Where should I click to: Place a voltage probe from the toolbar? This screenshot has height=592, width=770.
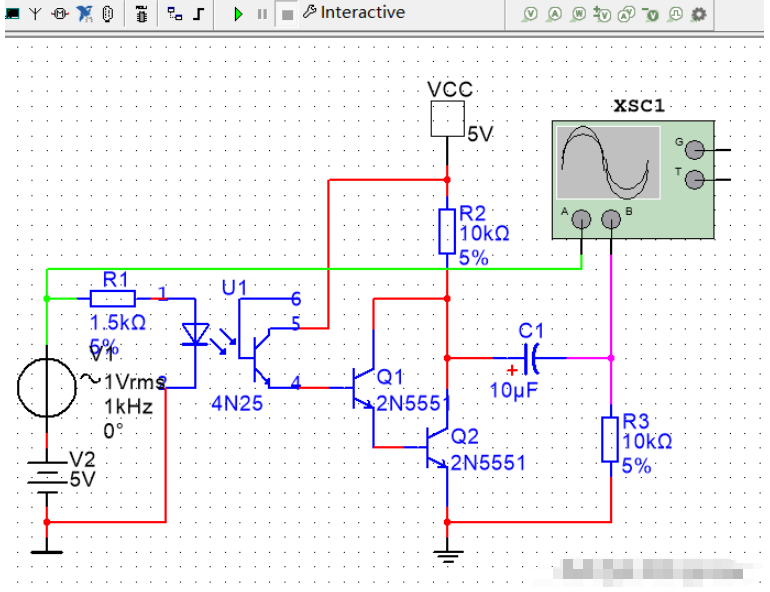click(x=531, y=14)
